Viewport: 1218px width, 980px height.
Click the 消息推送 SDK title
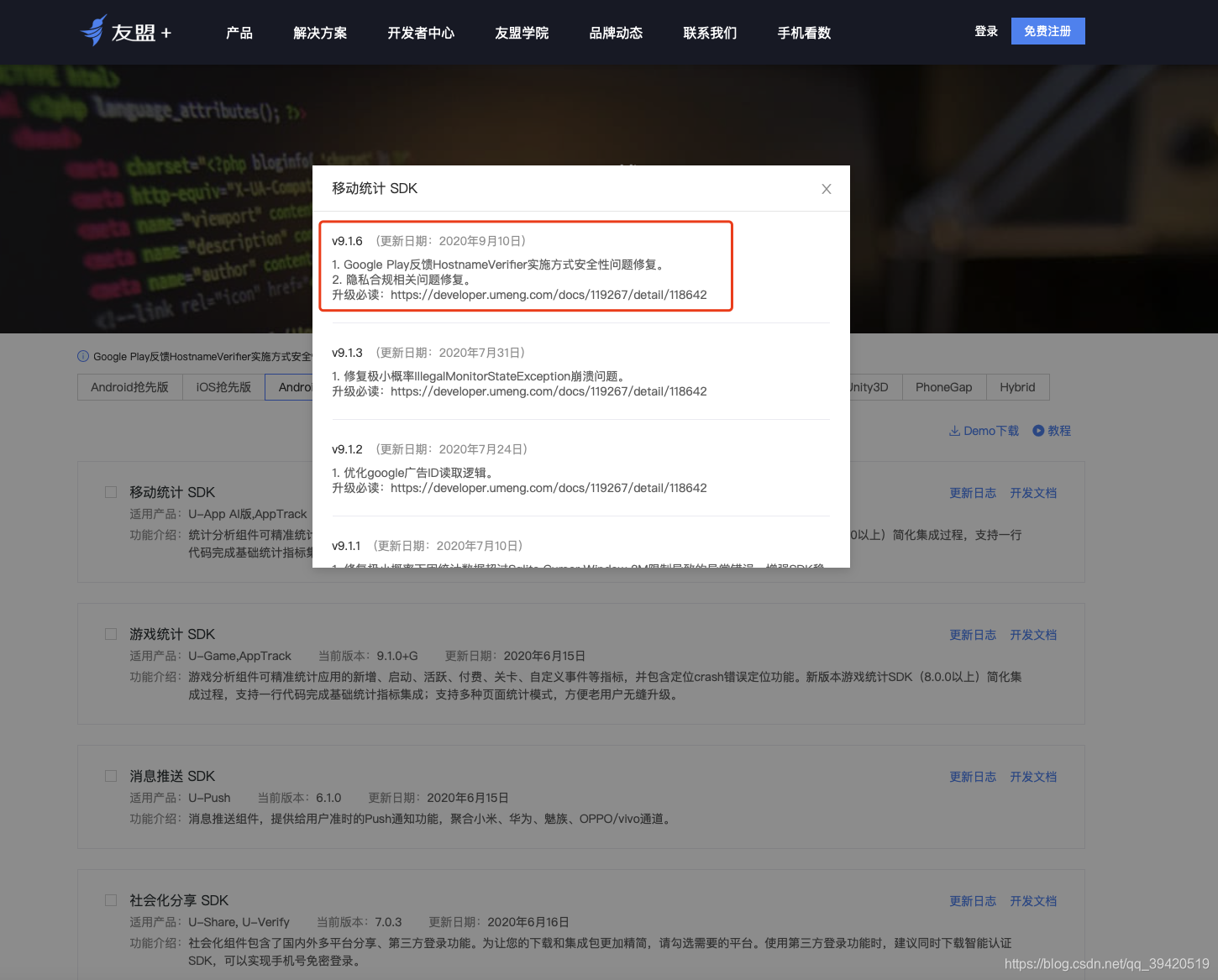click(x=172, y=776)
